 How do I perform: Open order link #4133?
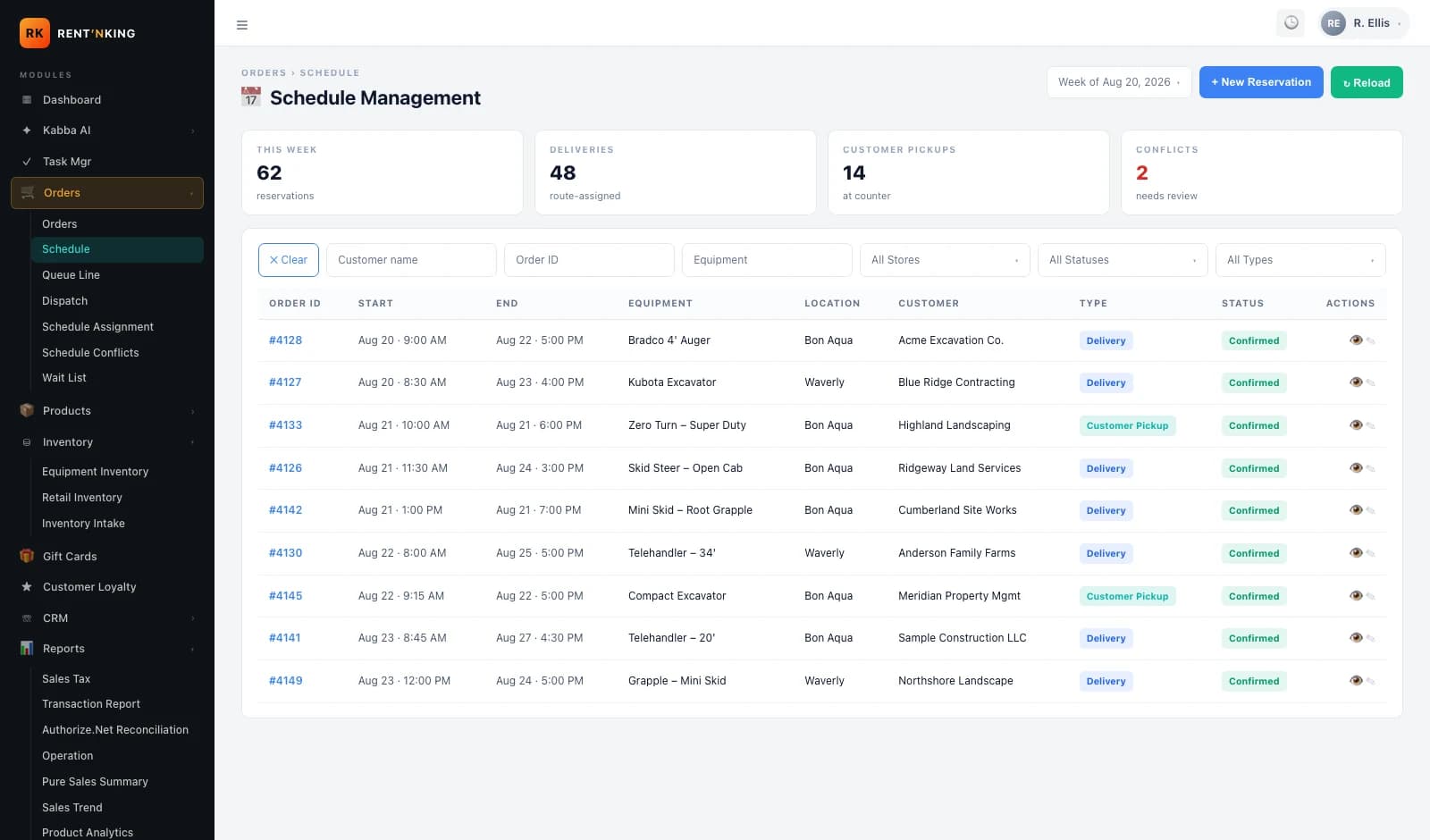[285, 425]
